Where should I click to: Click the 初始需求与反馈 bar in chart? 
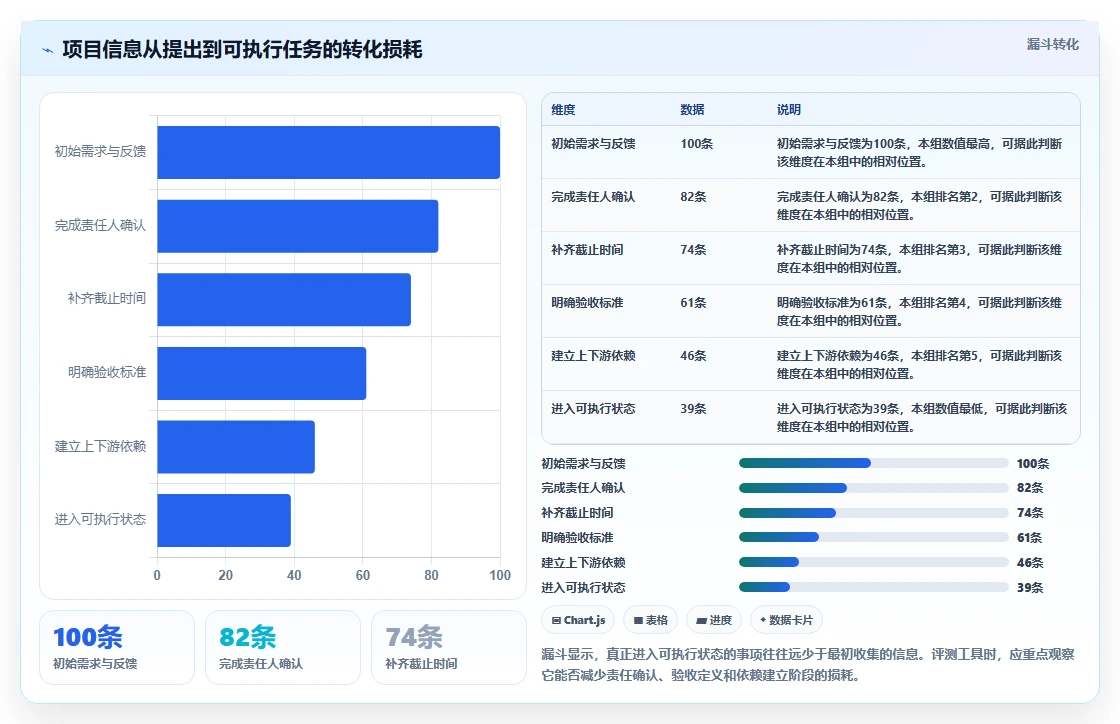click(x=329, y=152)
